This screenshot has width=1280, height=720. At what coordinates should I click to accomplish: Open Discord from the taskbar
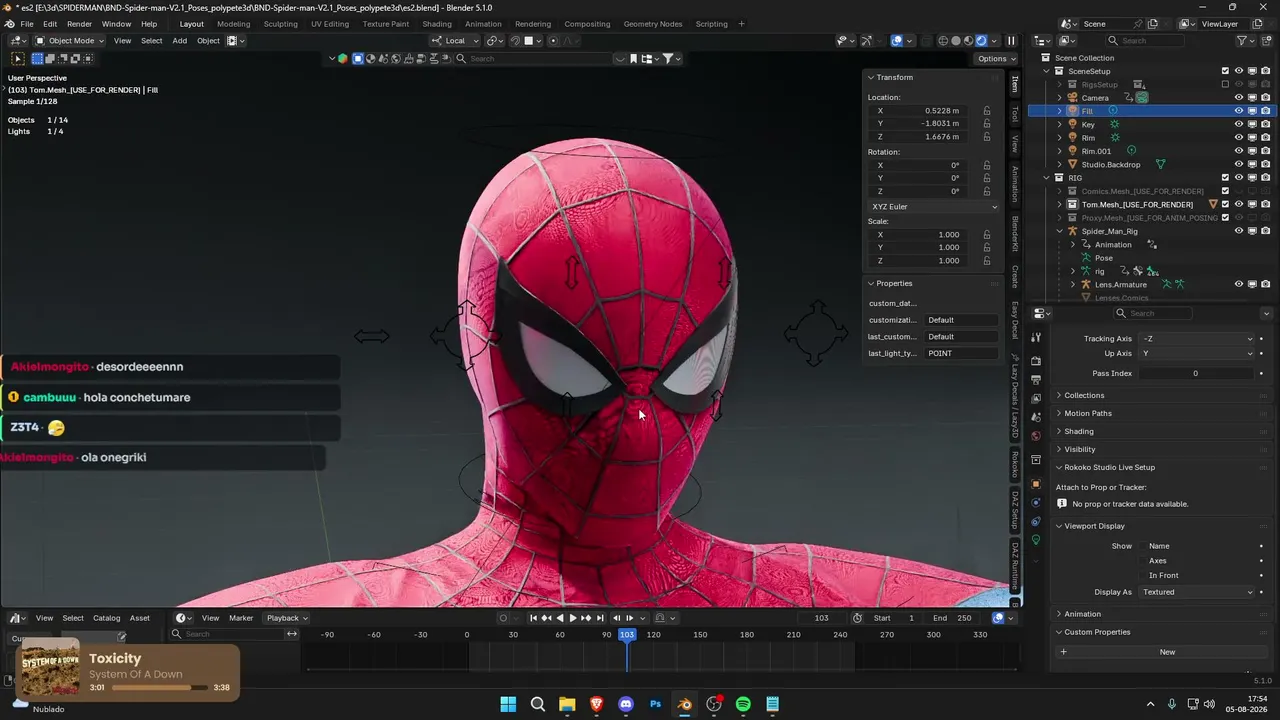[x=626, y=704]
